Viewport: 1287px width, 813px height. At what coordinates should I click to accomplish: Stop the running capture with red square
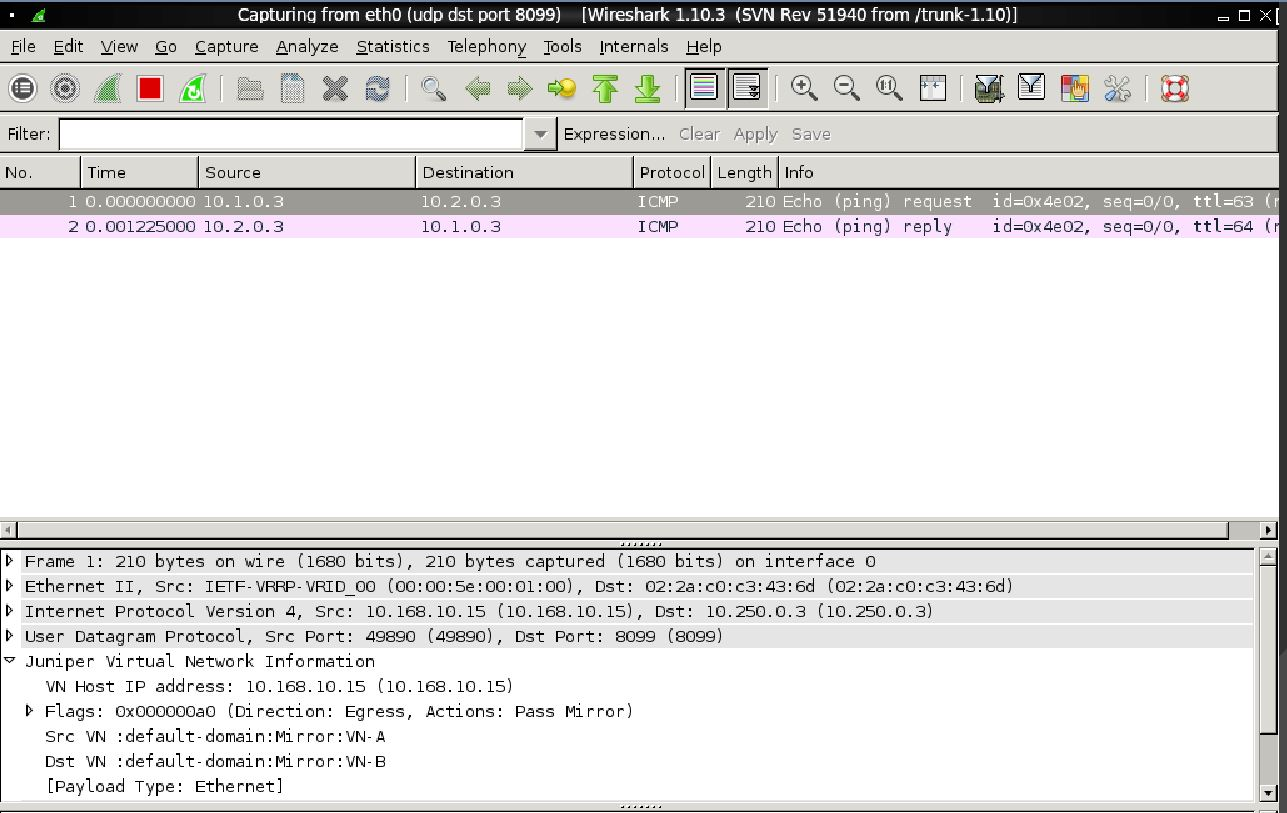tap(150, 89)
